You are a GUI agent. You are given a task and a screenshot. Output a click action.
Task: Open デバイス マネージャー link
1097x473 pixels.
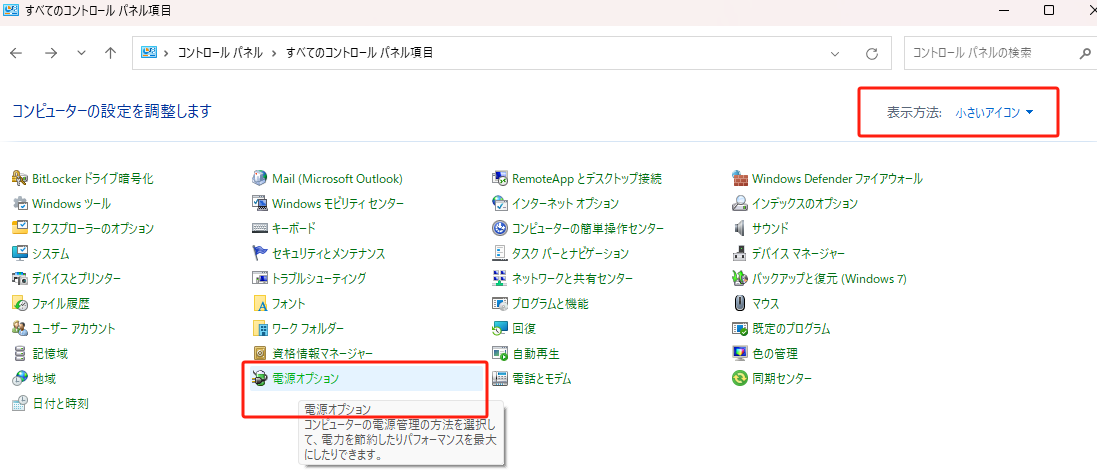coord(798,253)
